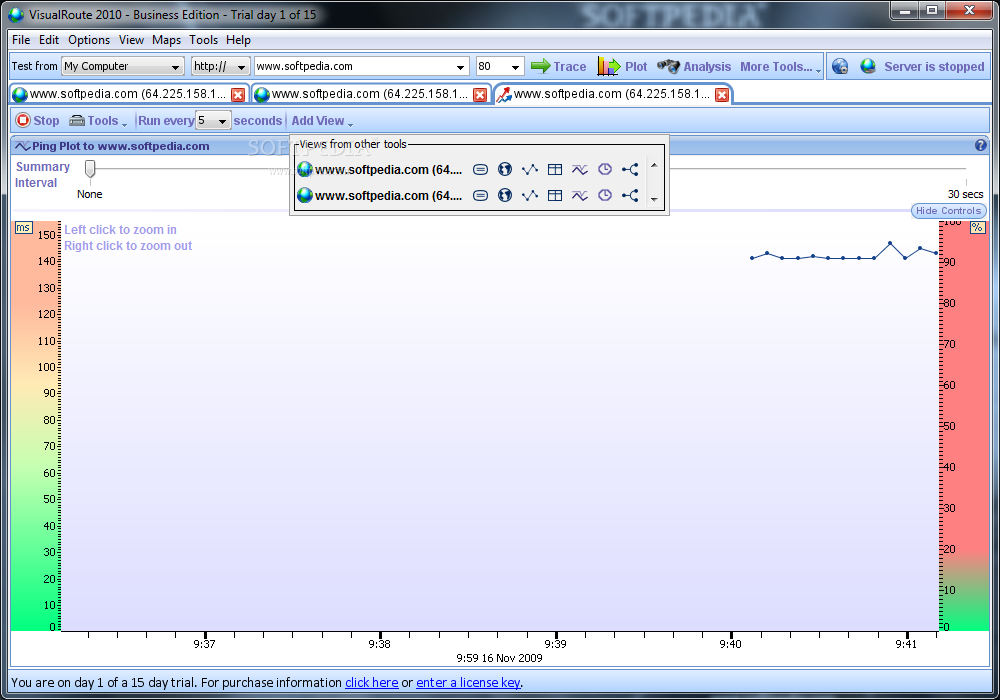Click the globe icon beside 'Server is stopped'
1000x700 pixels.
click(867, 66)
